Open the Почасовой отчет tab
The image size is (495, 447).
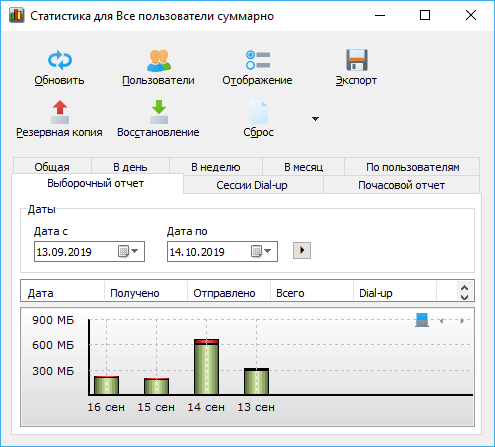click(401, 185)
